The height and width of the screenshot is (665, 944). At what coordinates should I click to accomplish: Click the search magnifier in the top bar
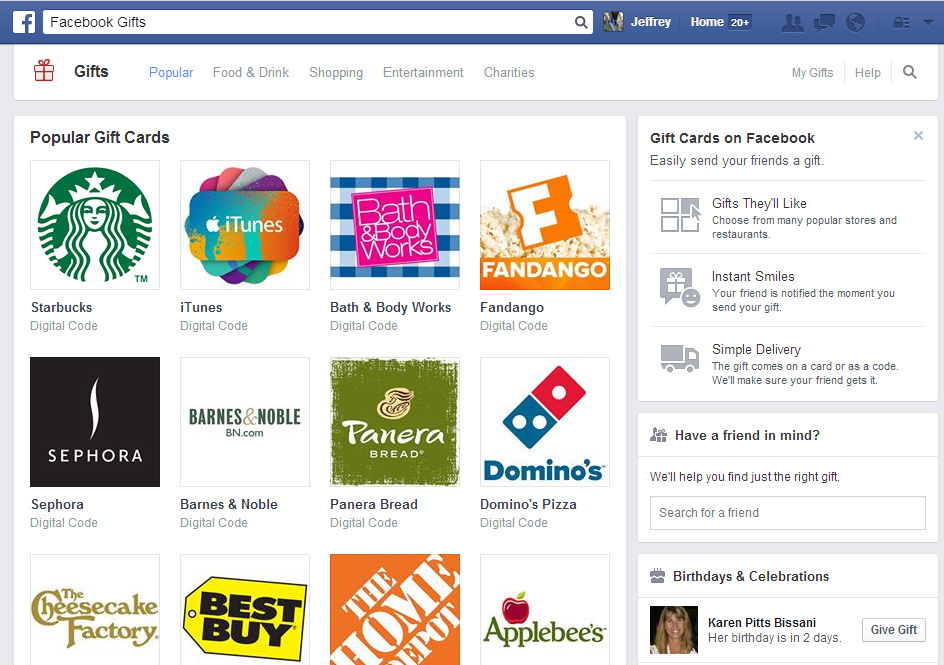point(581,22)
